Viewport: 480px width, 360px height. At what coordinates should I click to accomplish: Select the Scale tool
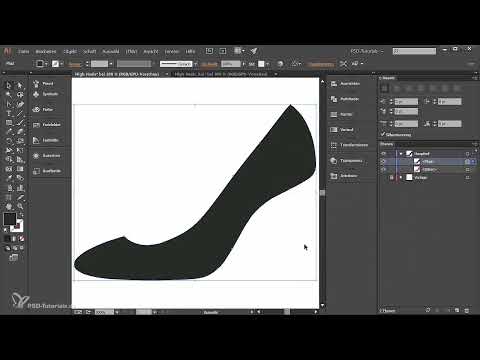(20, 141)
